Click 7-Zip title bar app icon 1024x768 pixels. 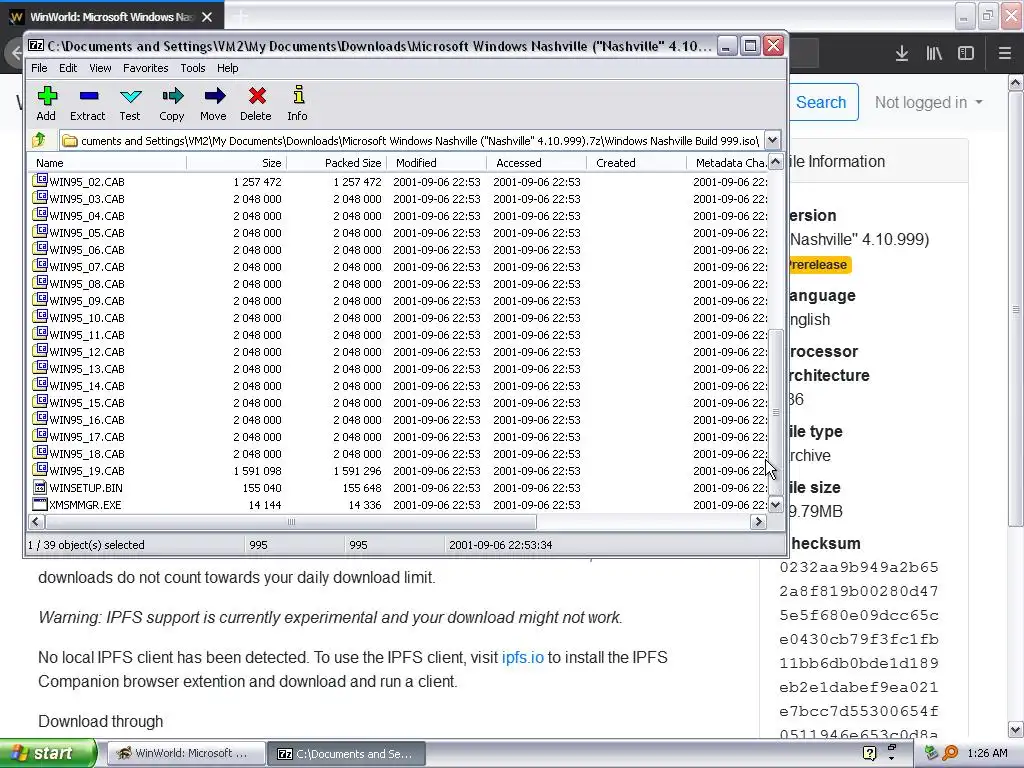pyautogui.click(x=37, y=46)
